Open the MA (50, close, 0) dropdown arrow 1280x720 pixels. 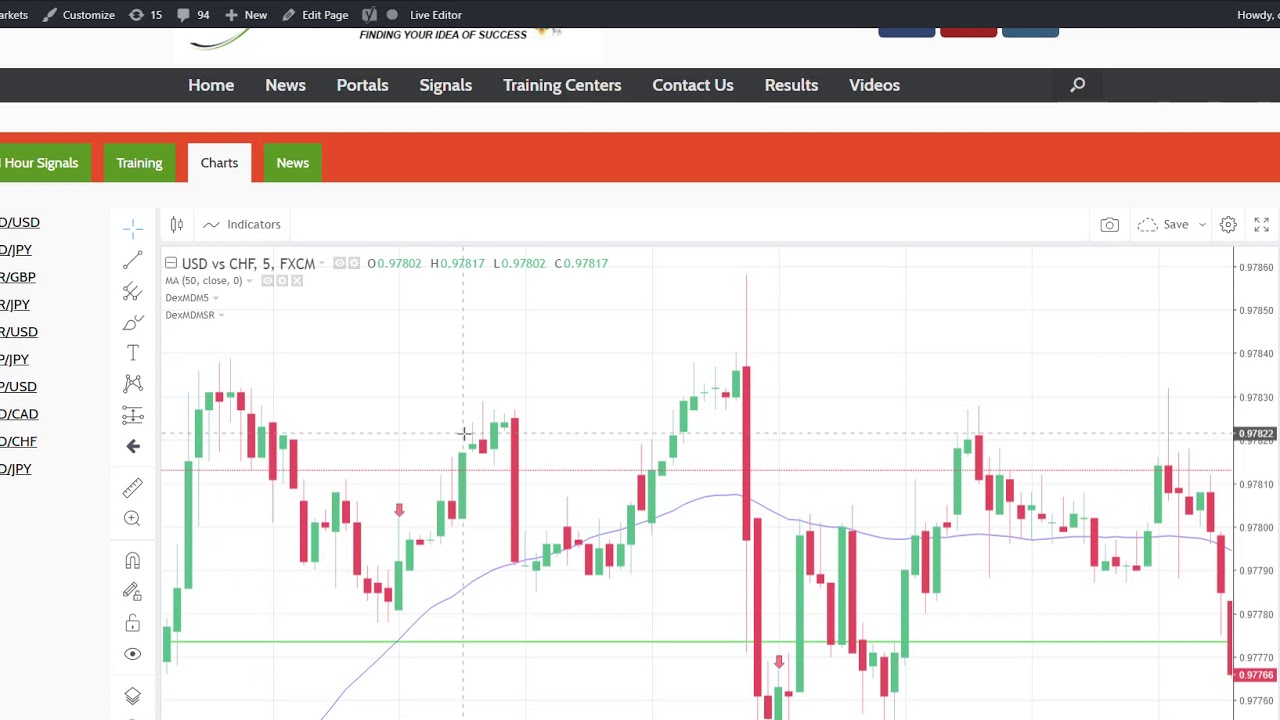[x=249, y=281]
